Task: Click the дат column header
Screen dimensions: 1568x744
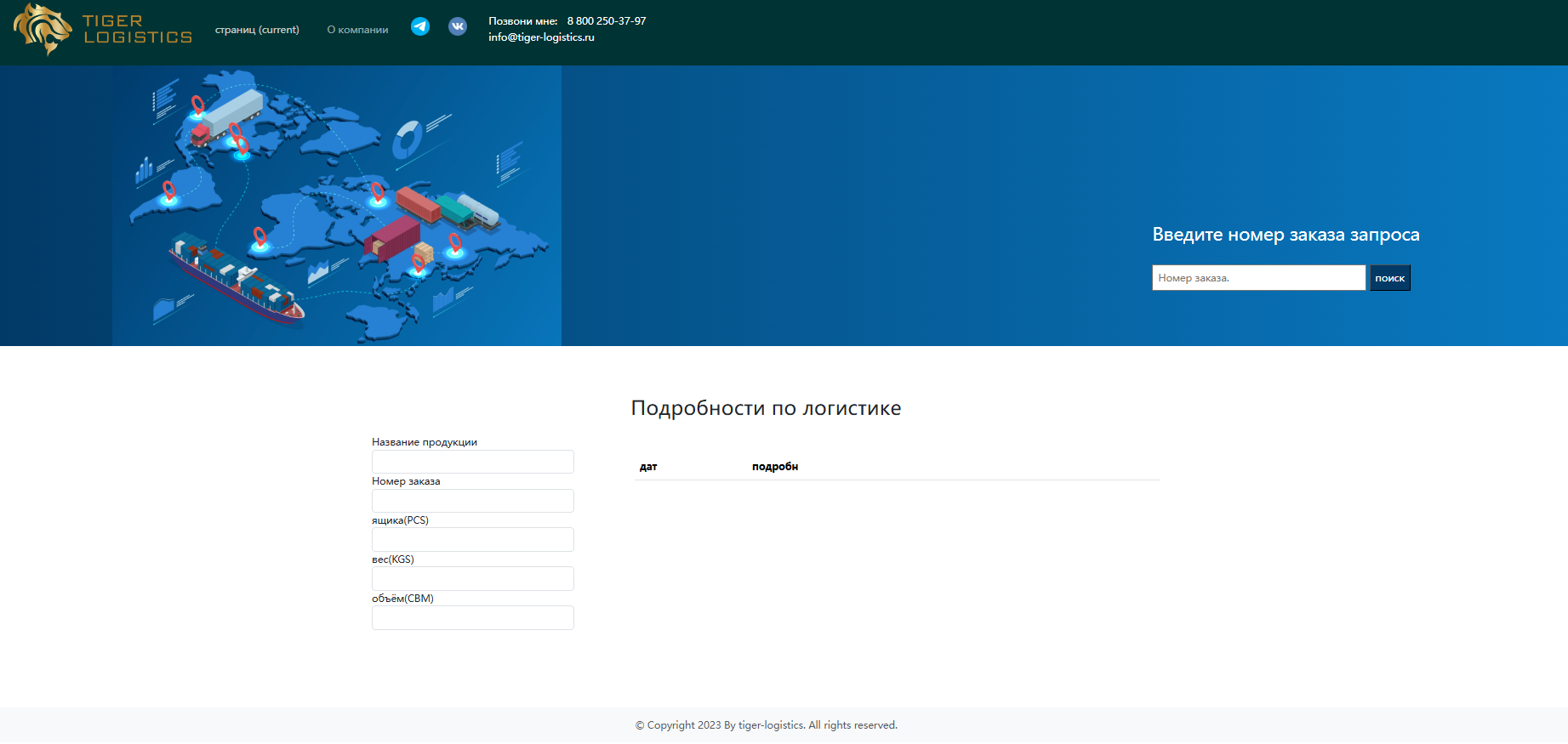Action: 648,467
